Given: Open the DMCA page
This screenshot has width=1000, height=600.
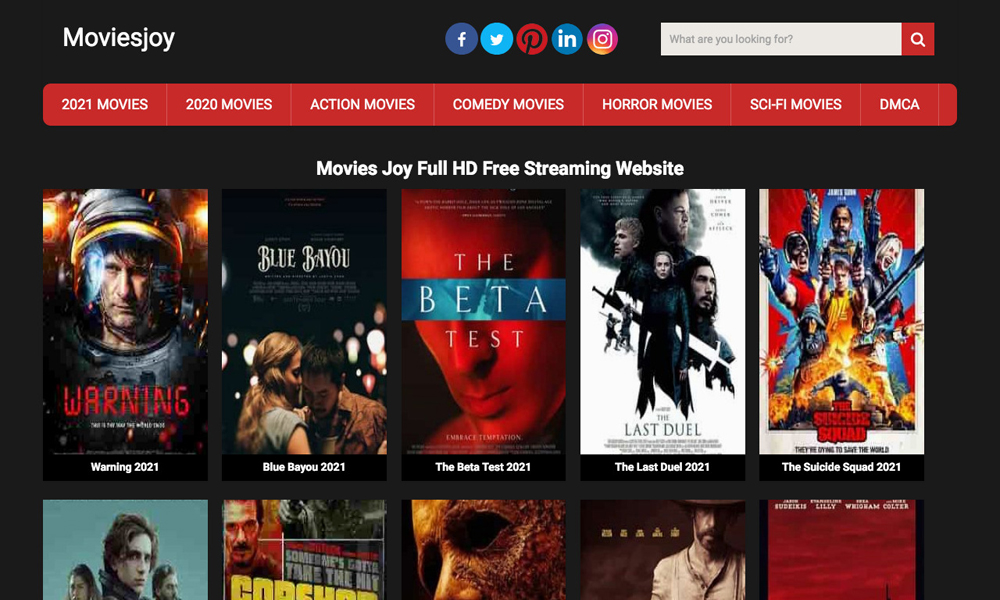Looking at the screenshot, I should [899, 104].
